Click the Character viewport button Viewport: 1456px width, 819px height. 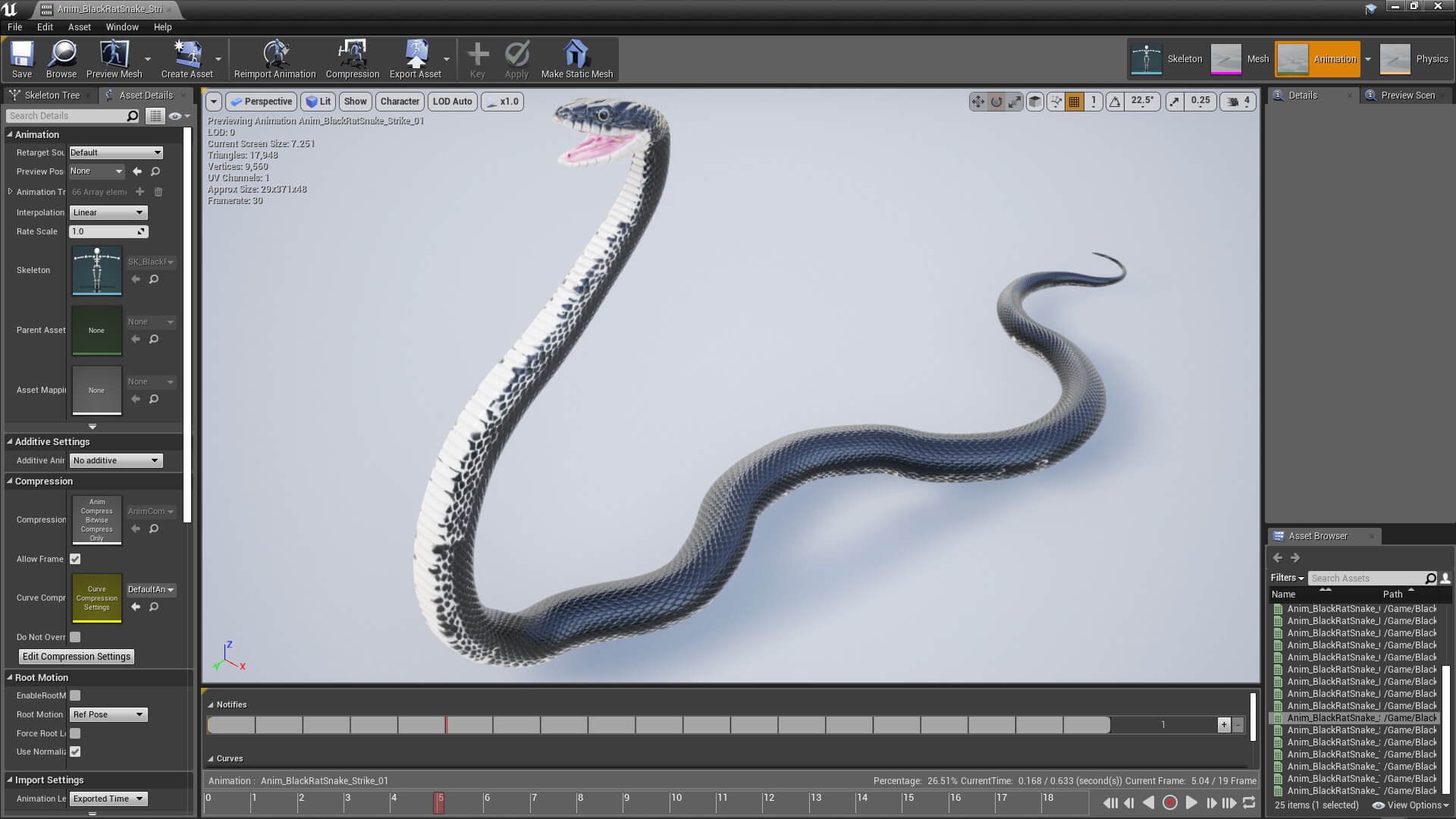pyautogui.click(x=400, y=102)
